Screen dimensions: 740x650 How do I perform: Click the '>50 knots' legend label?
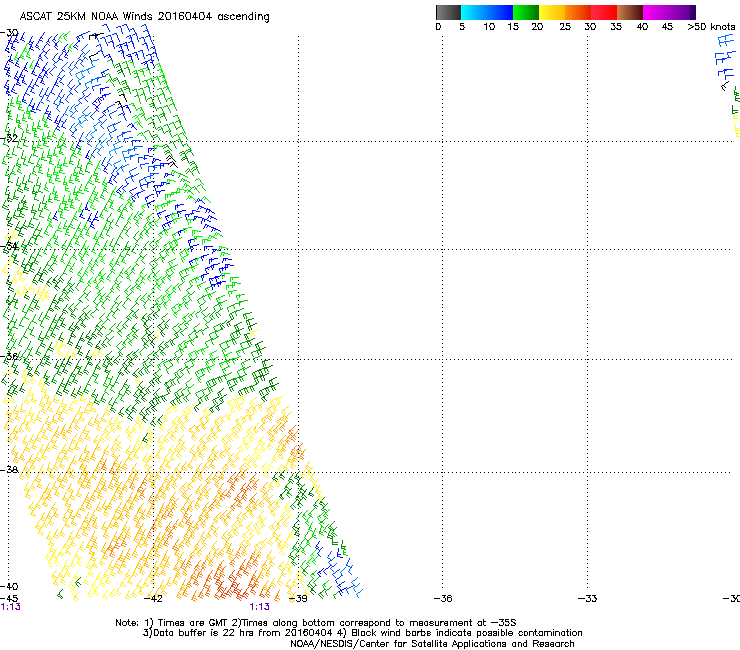pos(711,27)
